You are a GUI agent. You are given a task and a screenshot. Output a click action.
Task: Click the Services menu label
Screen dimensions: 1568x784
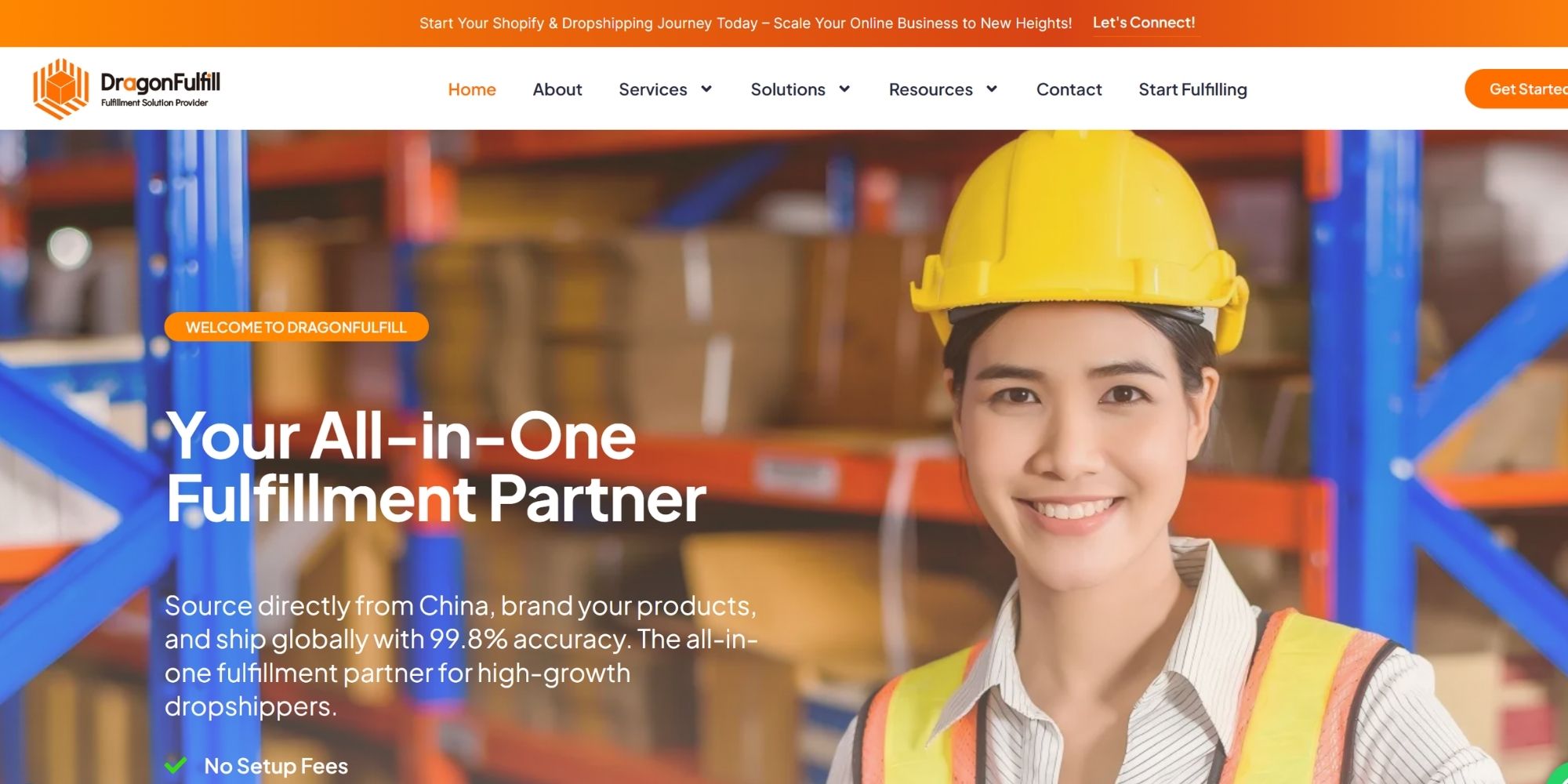tap(653, 89)
